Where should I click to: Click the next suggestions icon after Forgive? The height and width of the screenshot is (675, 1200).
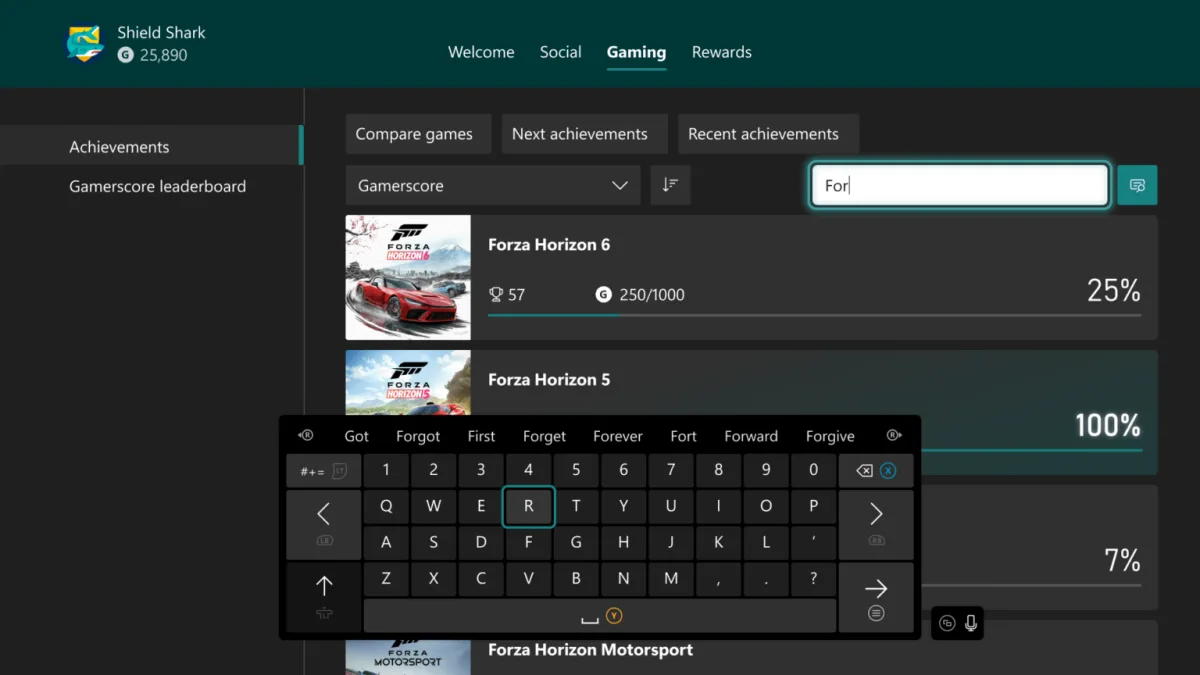coord(894,436)
